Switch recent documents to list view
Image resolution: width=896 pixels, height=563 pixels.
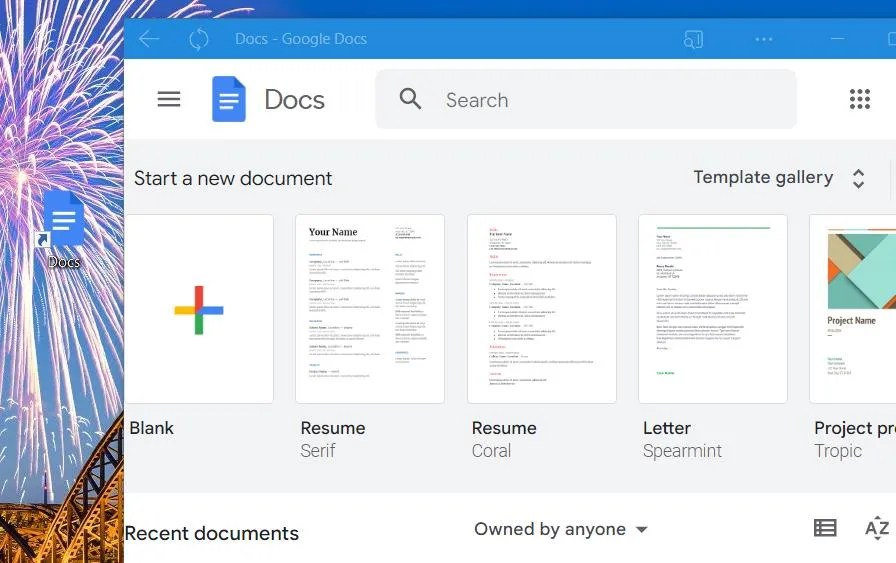825,528
